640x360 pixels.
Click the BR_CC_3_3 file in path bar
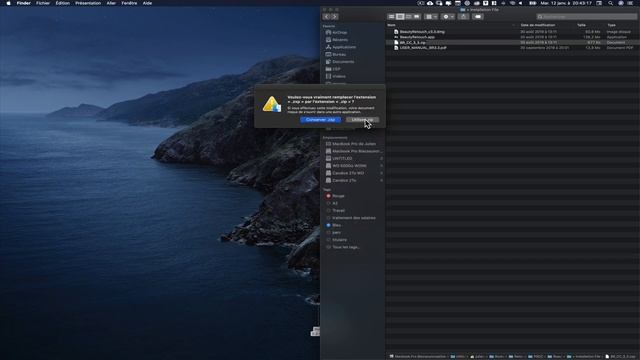click(x=621, y=357)
